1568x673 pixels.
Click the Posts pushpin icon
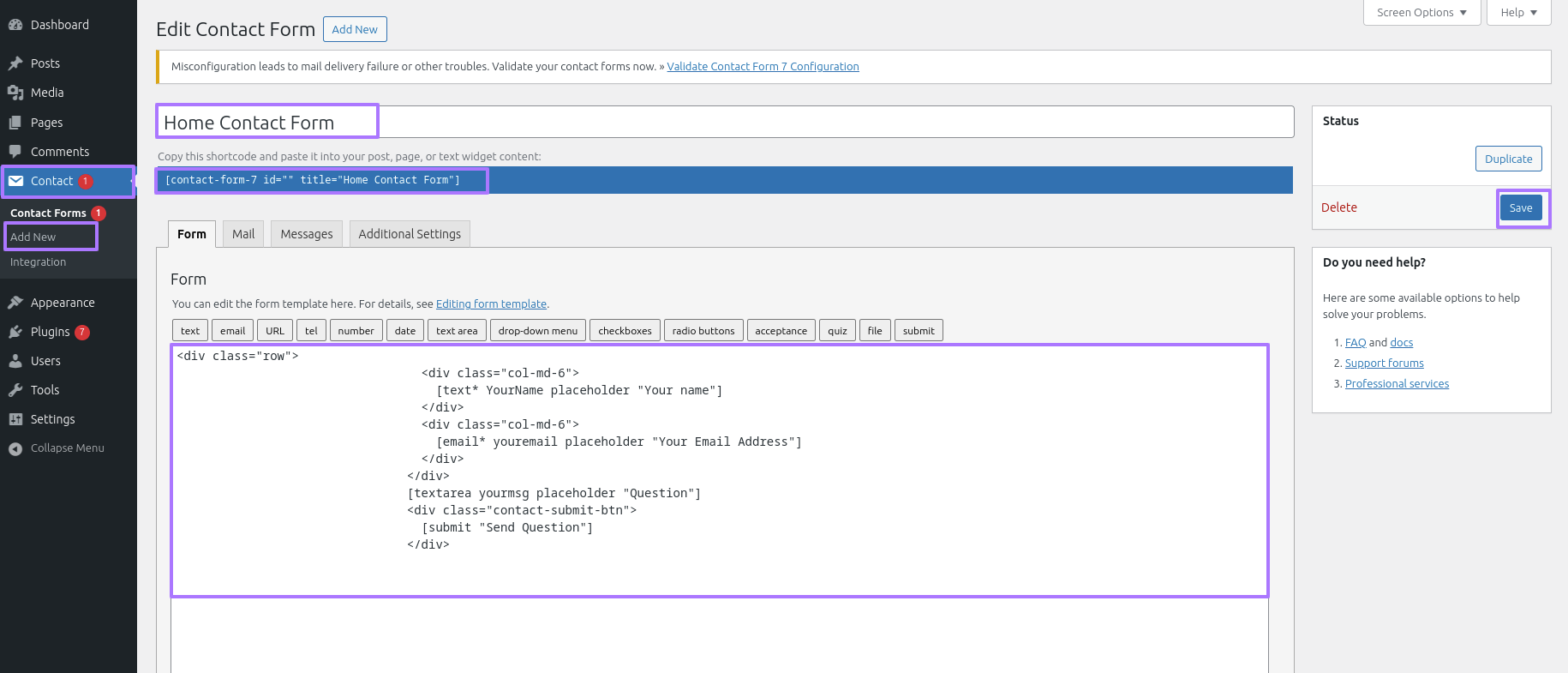tap(15, 63)
